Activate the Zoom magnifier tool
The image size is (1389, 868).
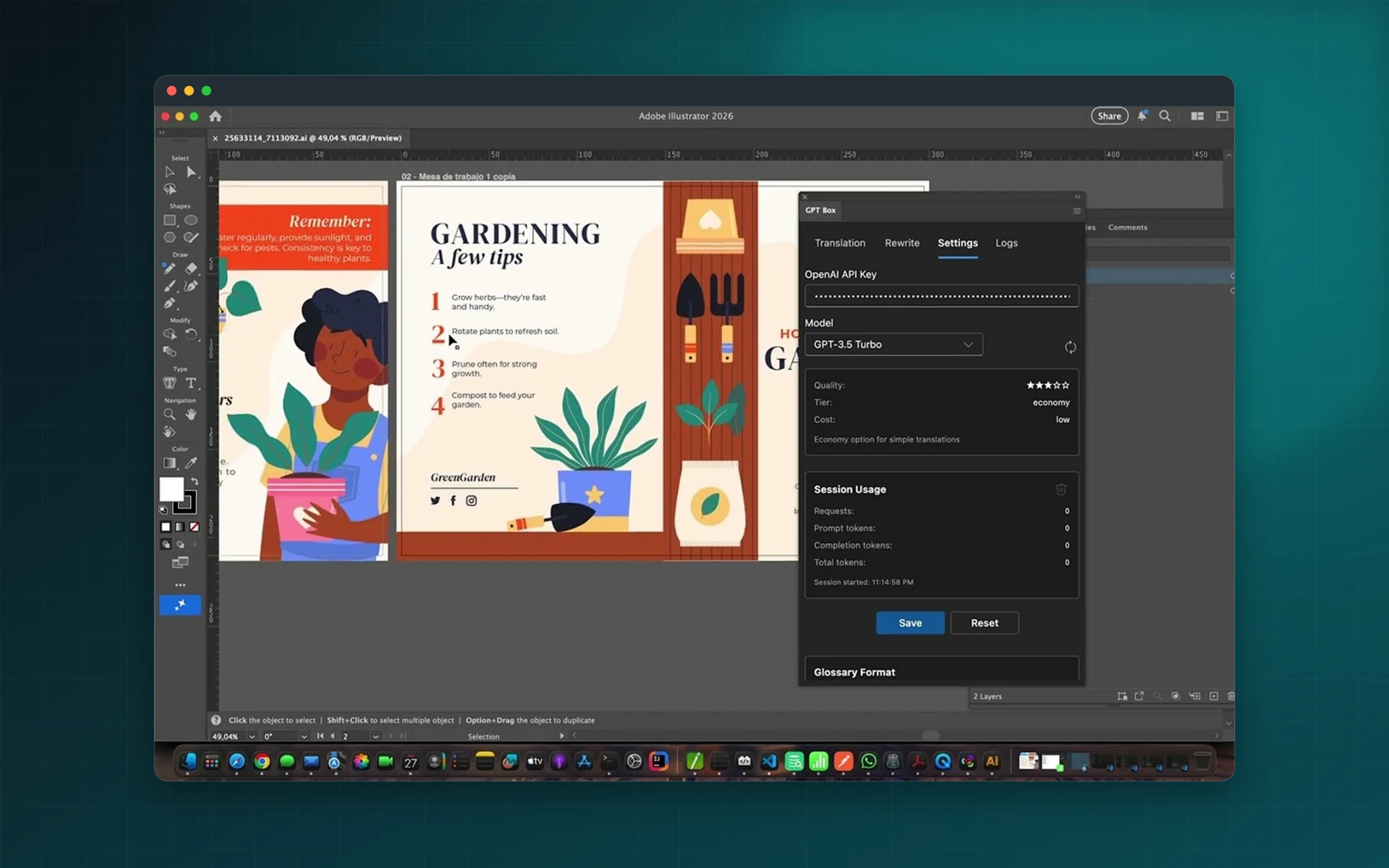point(169,414)
